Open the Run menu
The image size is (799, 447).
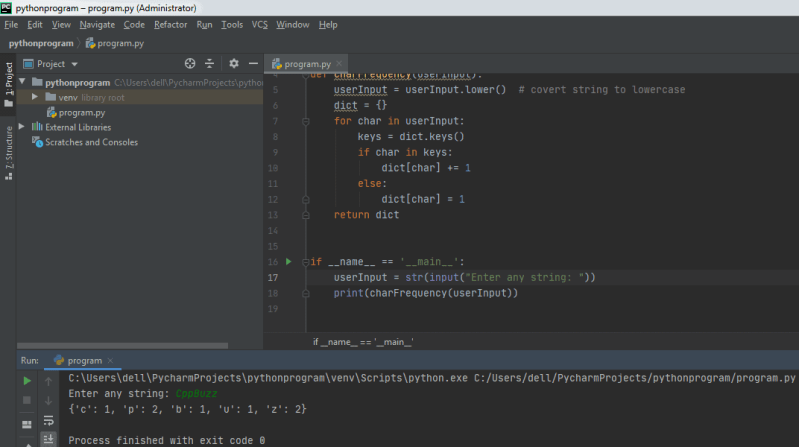coord(204,24)
